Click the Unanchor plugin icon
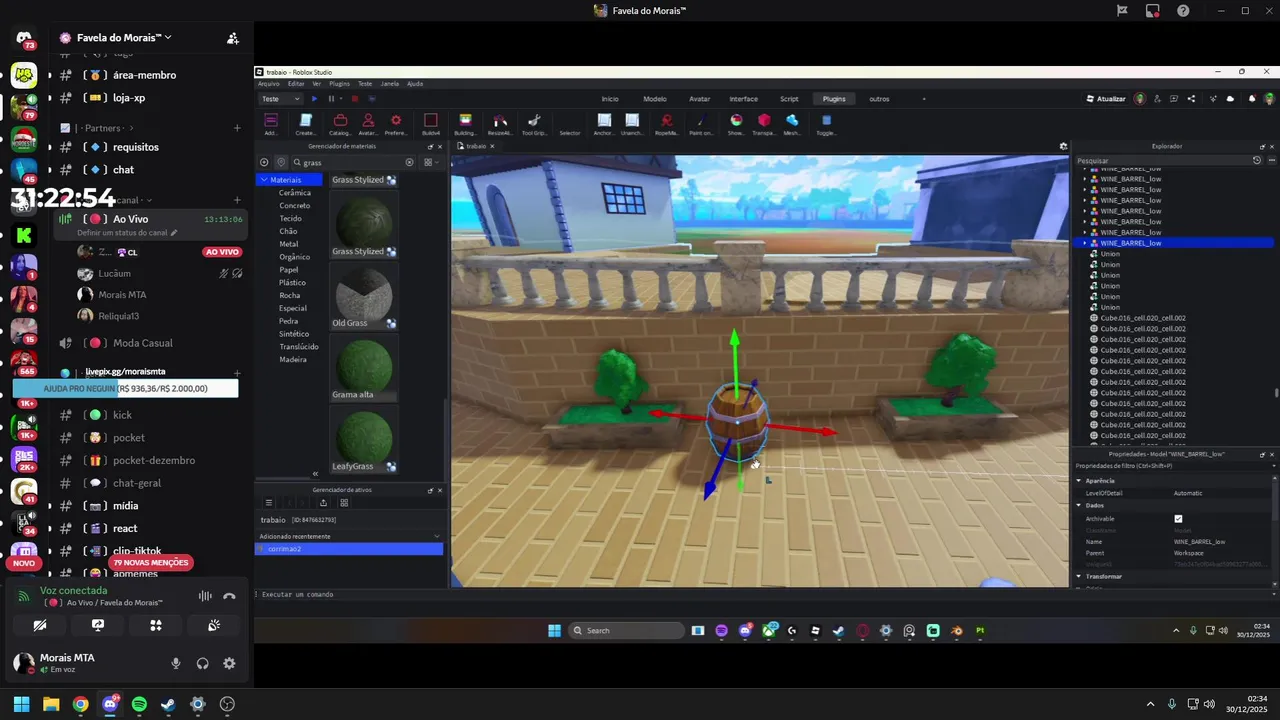The width and height of the screenshot is (1280, 720). tap(632, 121)
